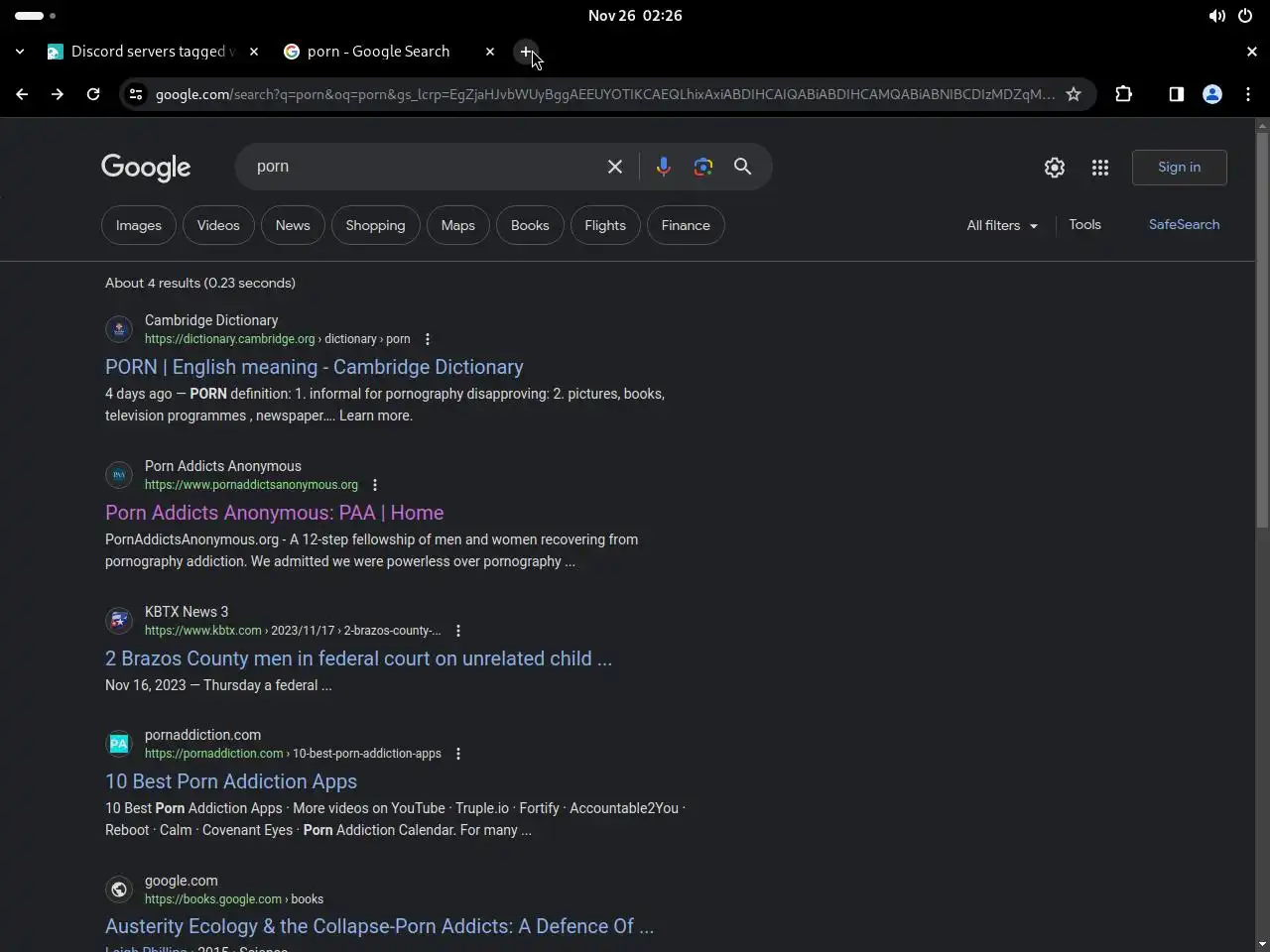Open Cambridge Dictionary English meaning result
Image resolution: width=1270 pixels, height=952 pixels.
[315, 367]
